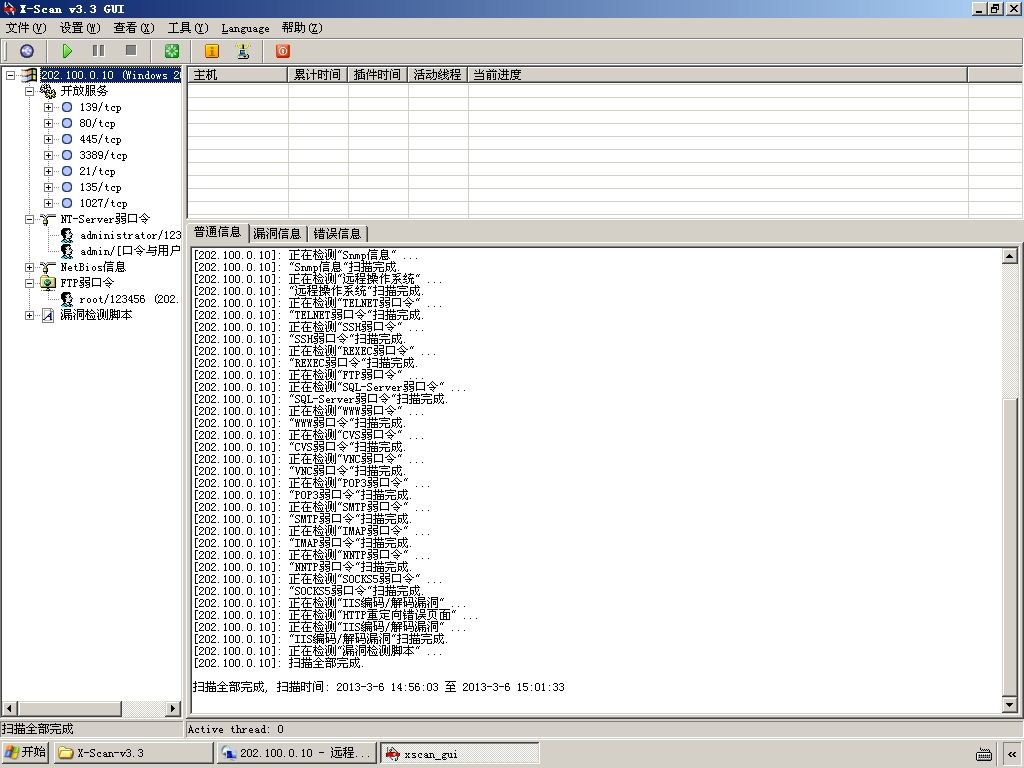Expand the 445/tcp port node
Viewport: 1024px width, 768px height.
click(48, 139)
